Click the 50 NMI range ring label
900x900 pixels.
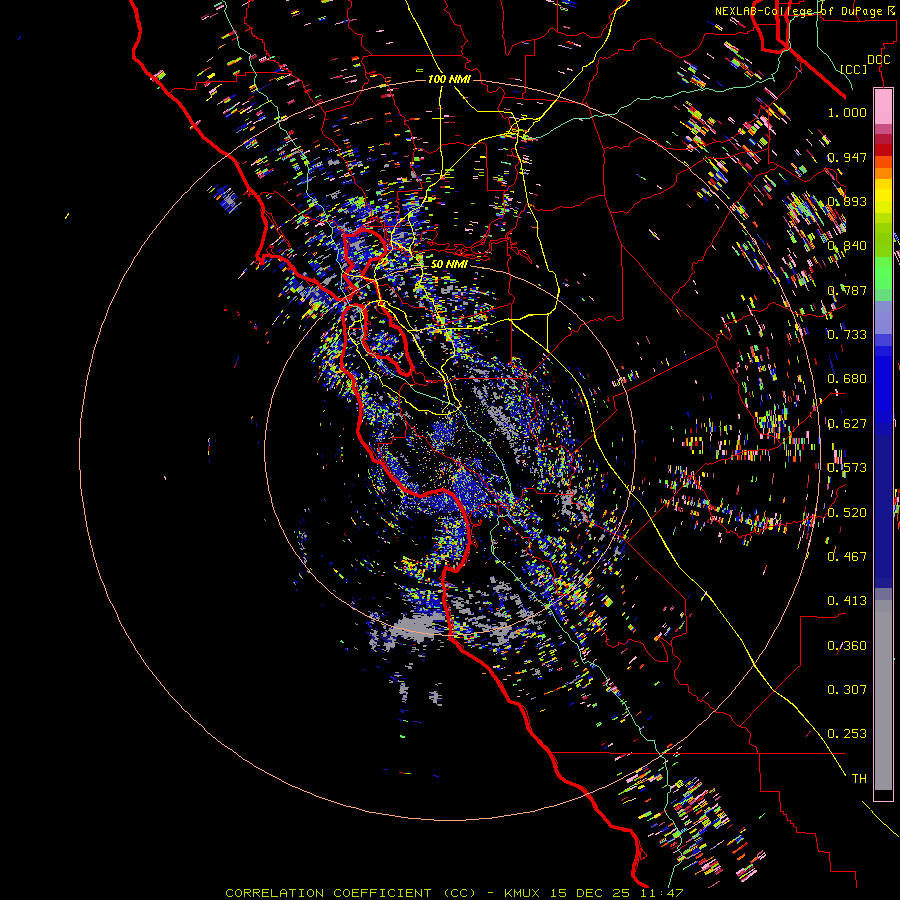tap(449, 264)
